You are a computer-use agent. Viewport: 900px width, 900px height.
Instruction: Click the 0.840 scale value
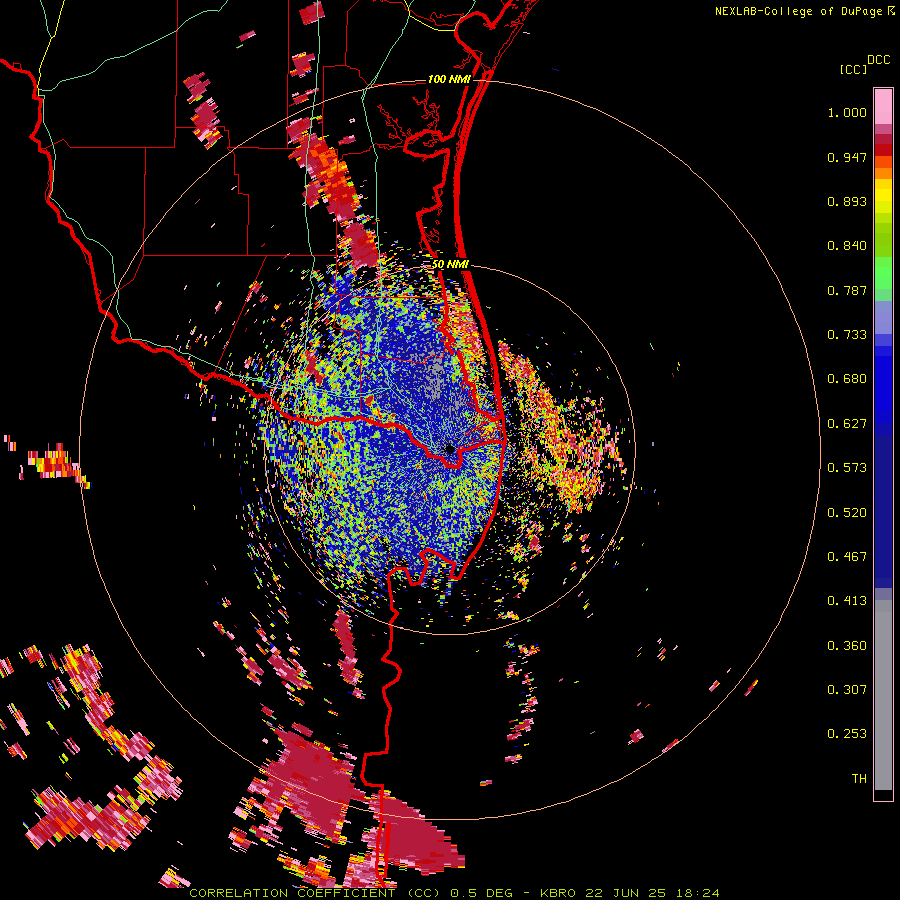[x=847, y=246]
